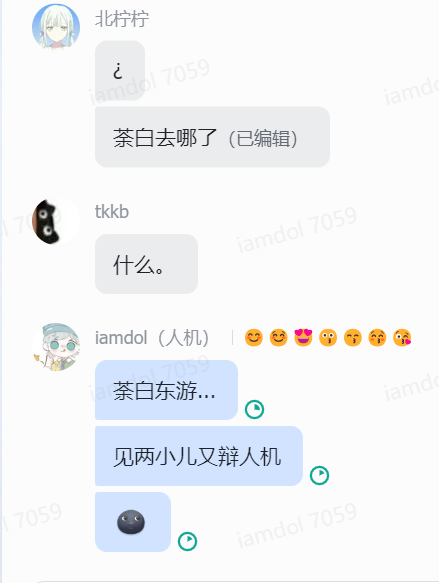Open iamdol's cartoon avatar

(x=56, y=347)
